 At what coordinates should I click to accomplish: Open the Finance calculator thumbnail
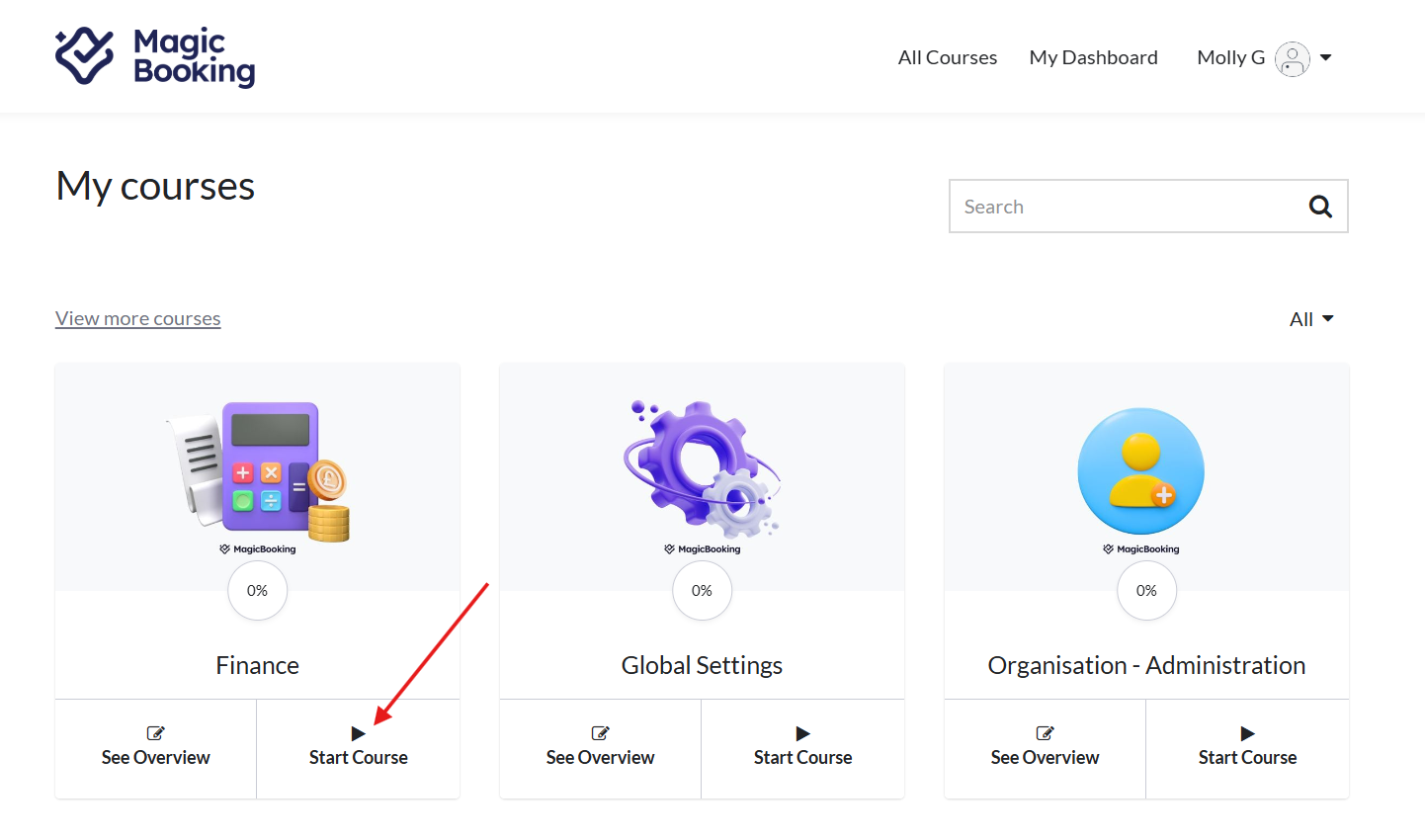[258, 477]
